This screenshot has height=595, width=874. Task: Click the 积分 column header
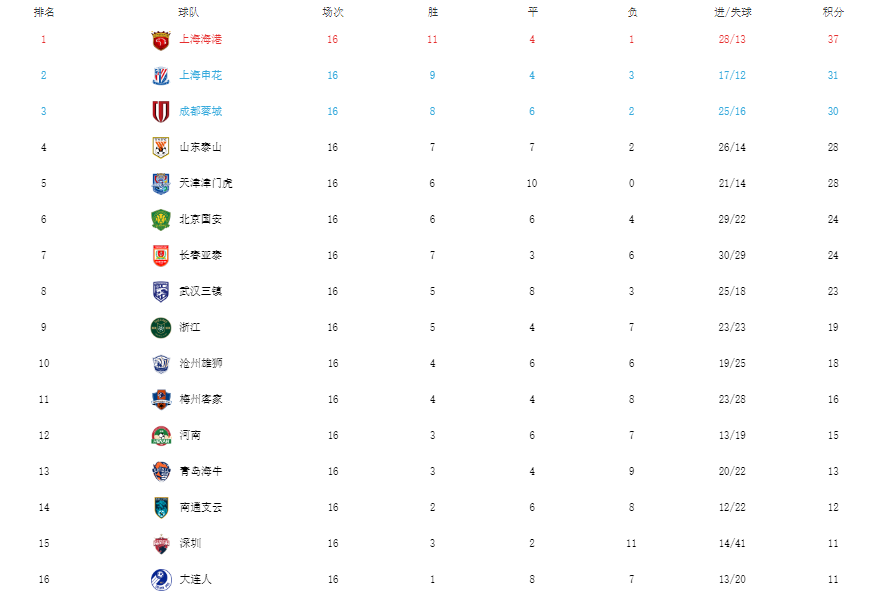point(833,12)
